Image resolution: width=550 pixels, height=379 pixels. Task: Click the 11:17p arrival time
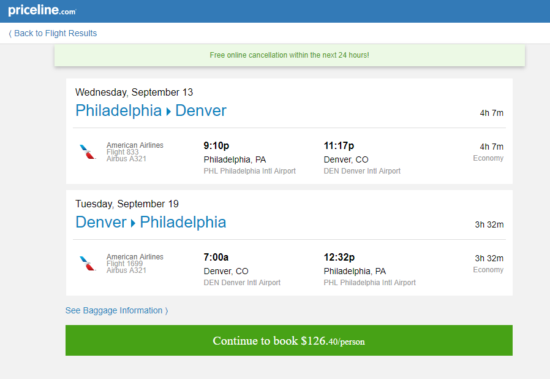tap(339, 146)
